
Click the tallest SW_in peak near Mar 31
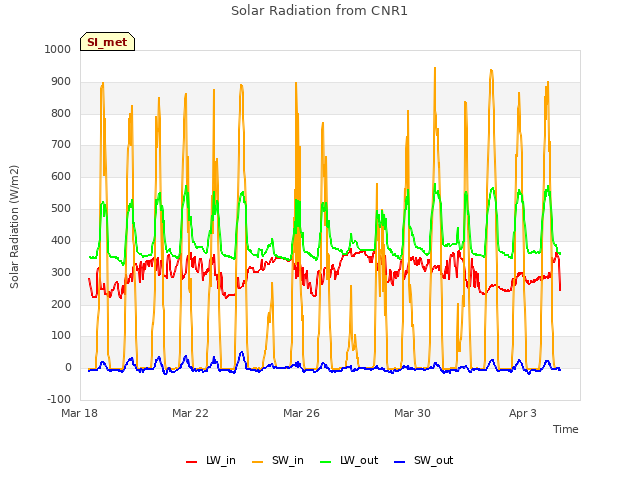(435, 69)
